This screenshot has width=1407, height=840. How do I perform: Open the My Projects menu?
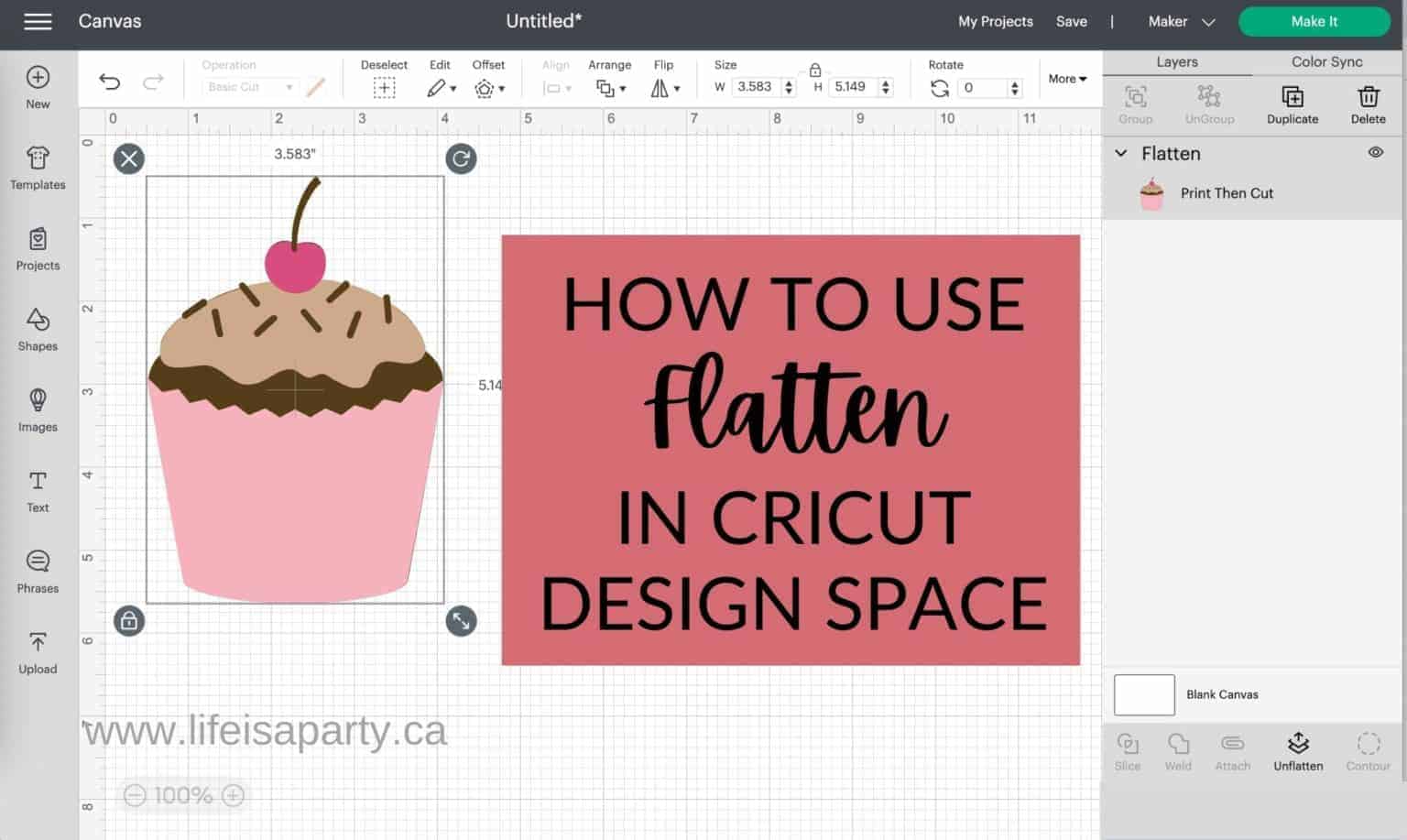click(x=995, y=20)
